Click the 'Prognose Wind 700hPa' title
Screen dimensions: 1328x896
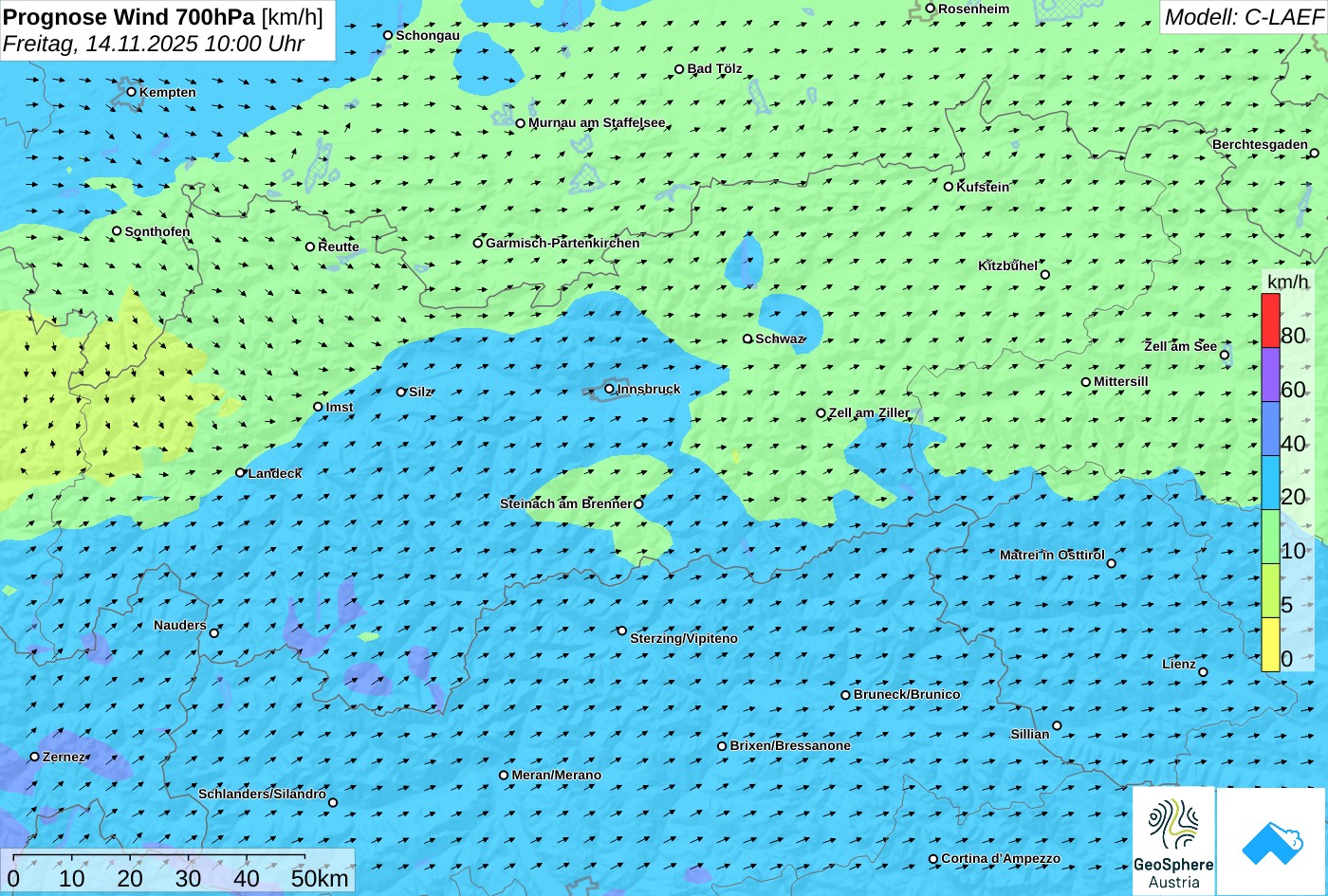tap(130, 16)
